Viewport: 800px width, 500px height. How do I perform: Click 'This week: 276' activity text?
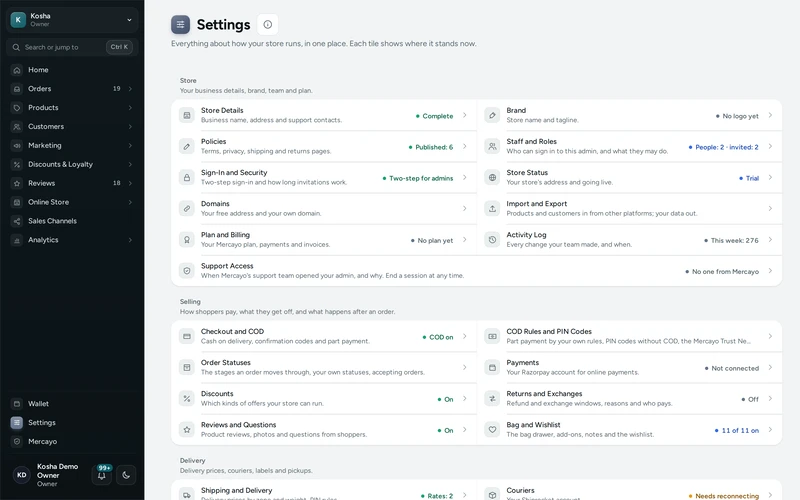(731, 241)
